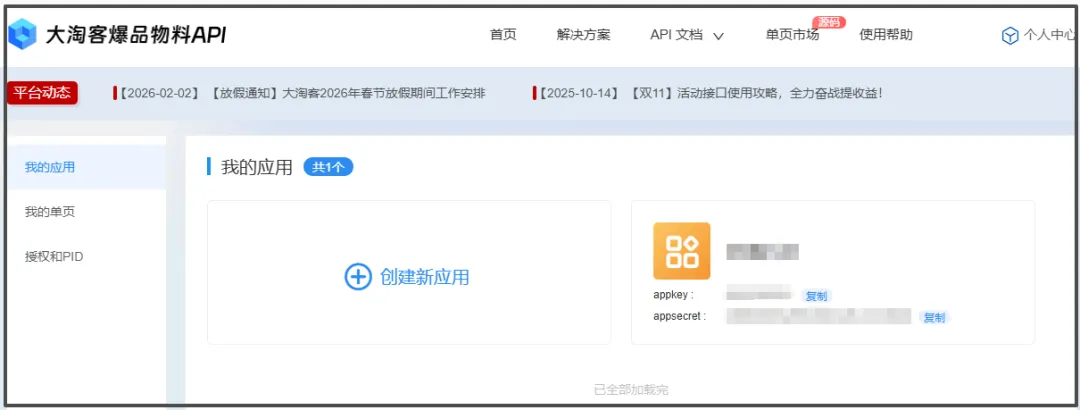Viewport: 1080px width, 410px height.
Task: Click the 已全部加载完 footer text
Action: tap(631, 390)
